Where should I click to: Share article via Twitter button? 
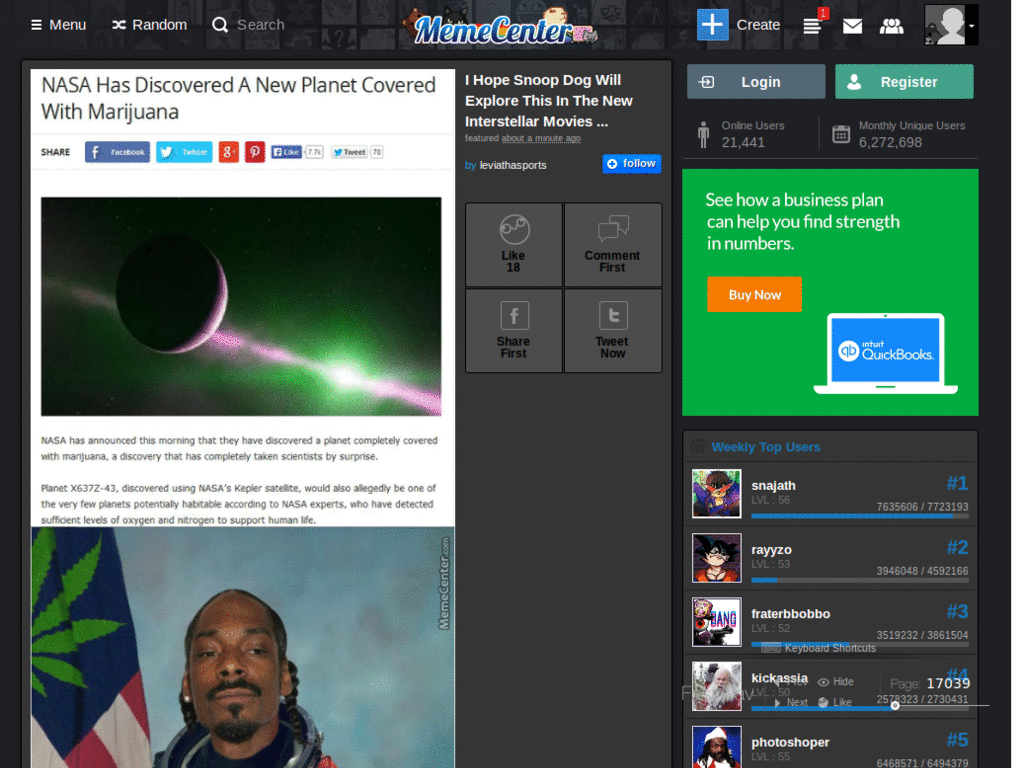(184, 152)
